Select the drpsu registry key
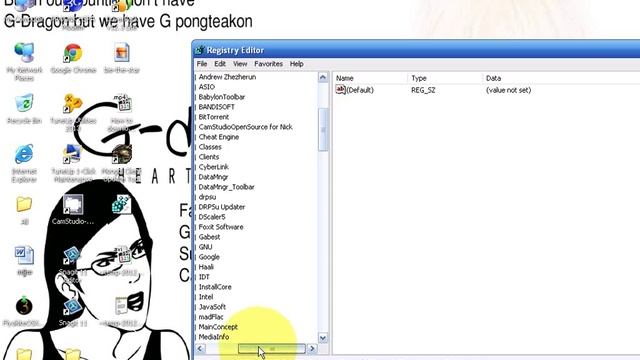 click(x=207, y=197)
